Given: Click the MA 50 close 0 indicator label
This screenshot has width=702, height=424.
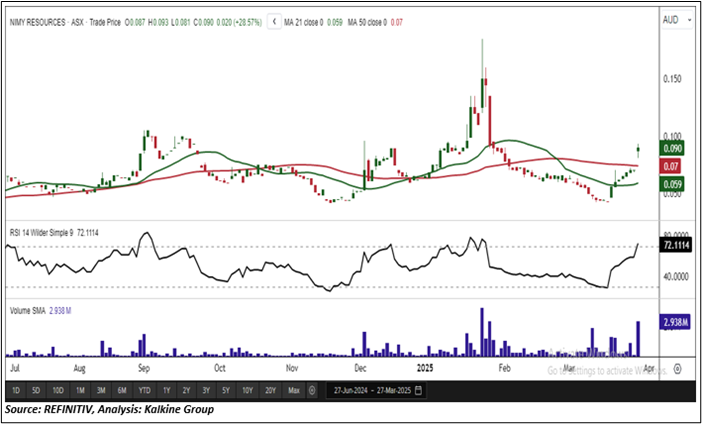Looking at the screenshot, I should click(368, 22).
